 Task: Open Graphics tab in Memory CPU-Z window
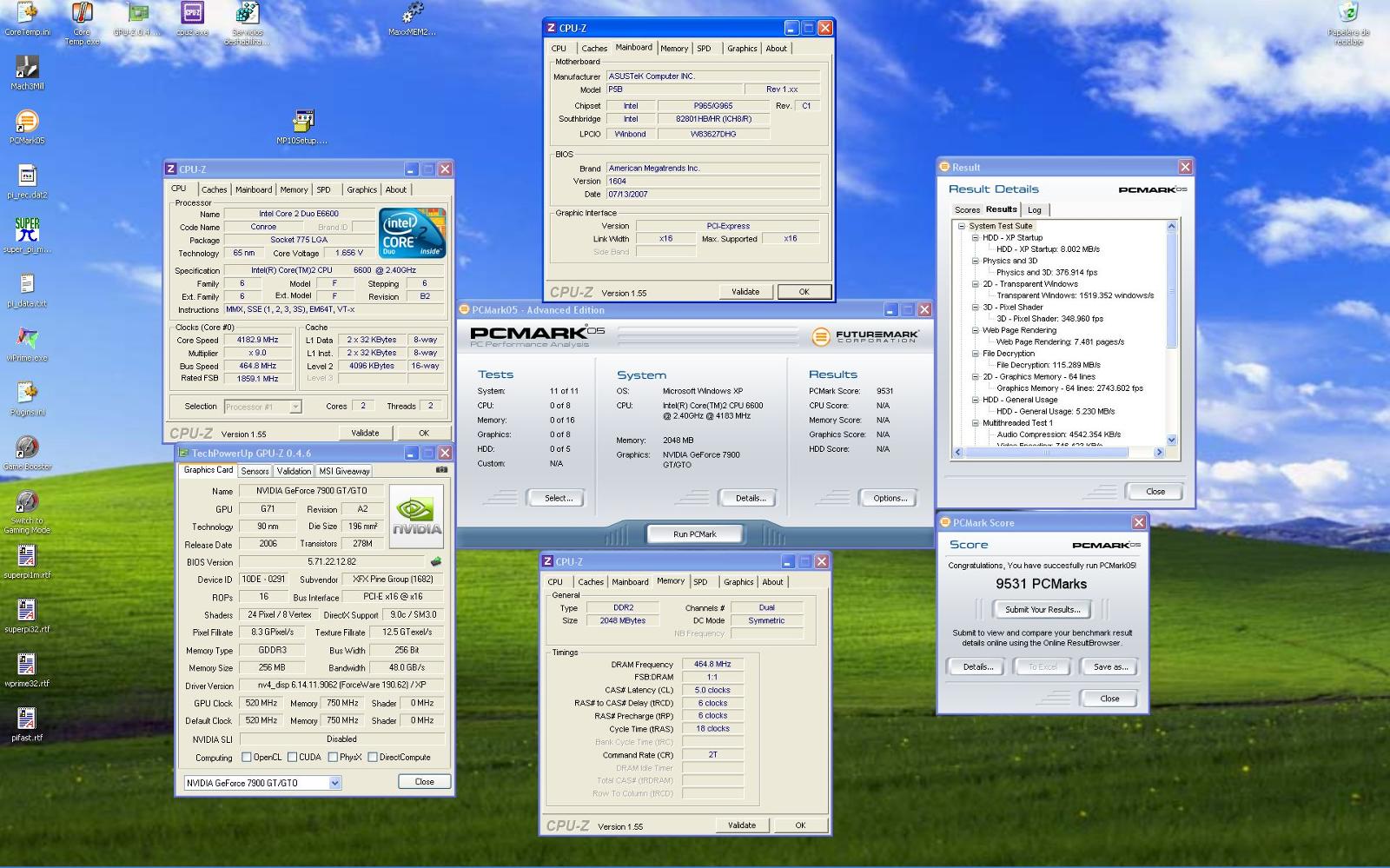click(x=738, y=582)
